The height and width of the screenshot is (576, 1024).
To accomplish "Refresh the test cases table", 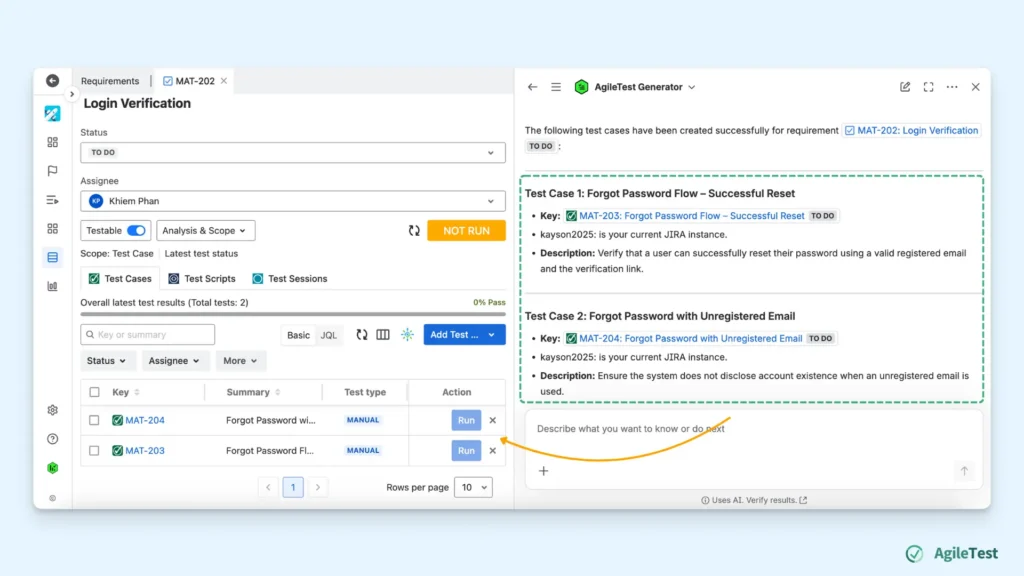I will pos(362,334).
